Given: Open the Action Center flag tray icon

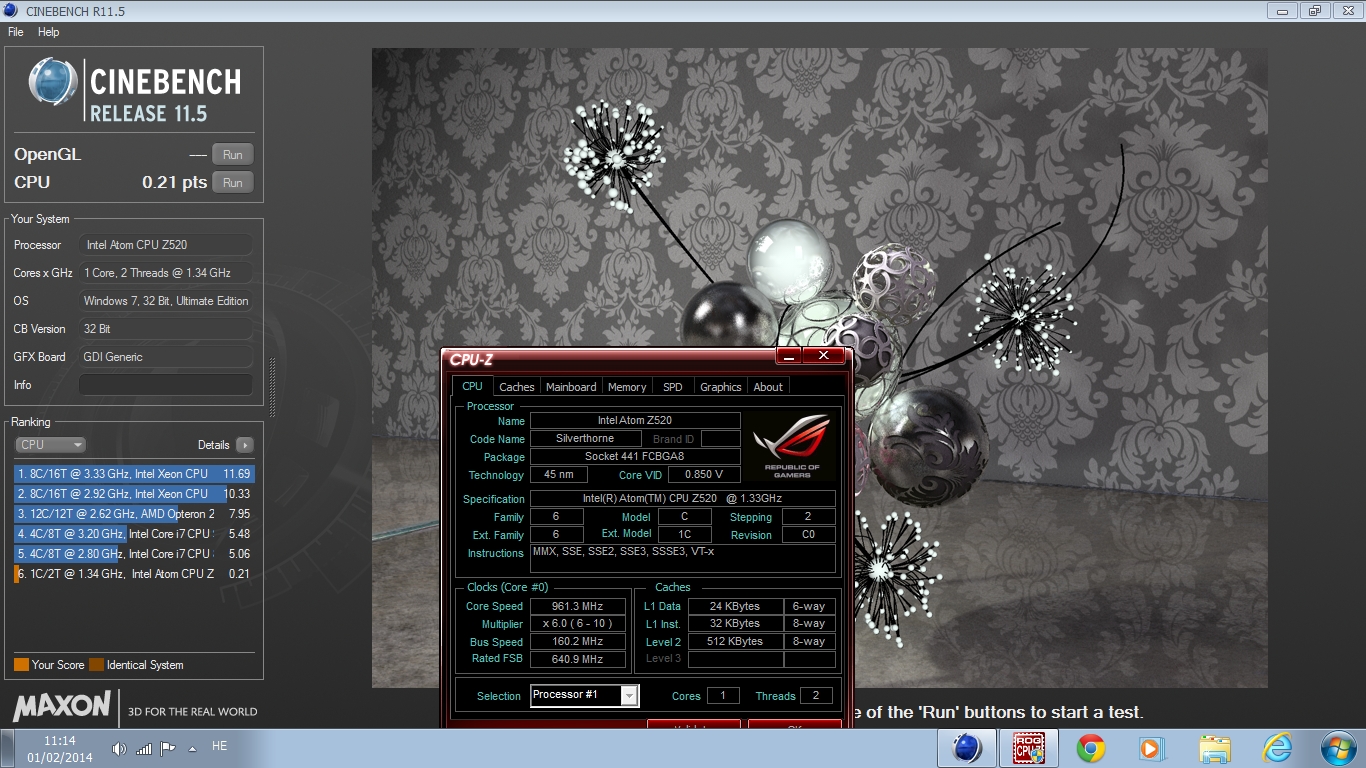Looking at the screenshot, I should (x=168, y=748).
